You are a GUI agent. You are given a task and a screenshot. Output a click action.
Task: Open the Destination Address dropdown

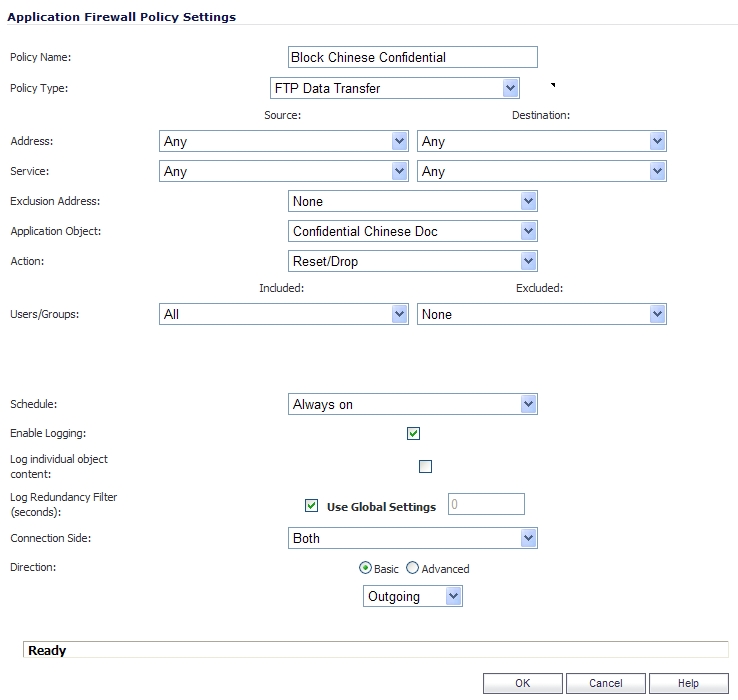tap(542, 141)
